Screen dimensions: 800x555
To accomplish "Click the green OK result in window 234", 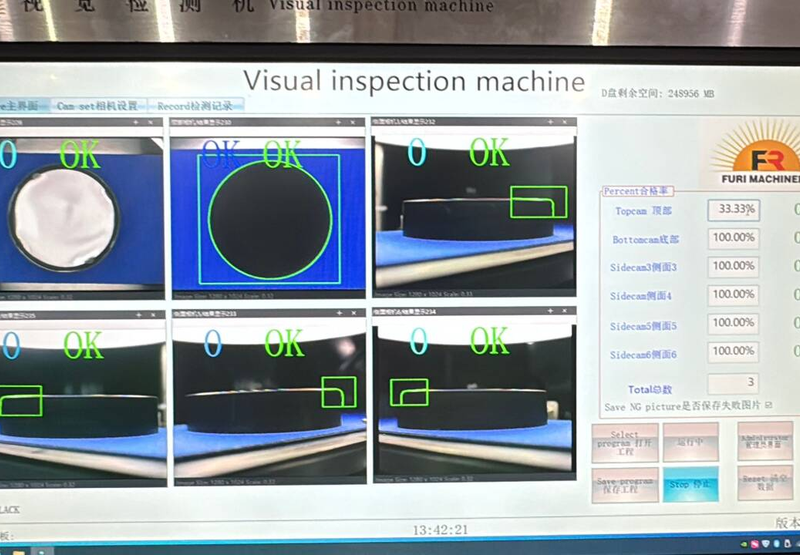I will tap(490, 341).
